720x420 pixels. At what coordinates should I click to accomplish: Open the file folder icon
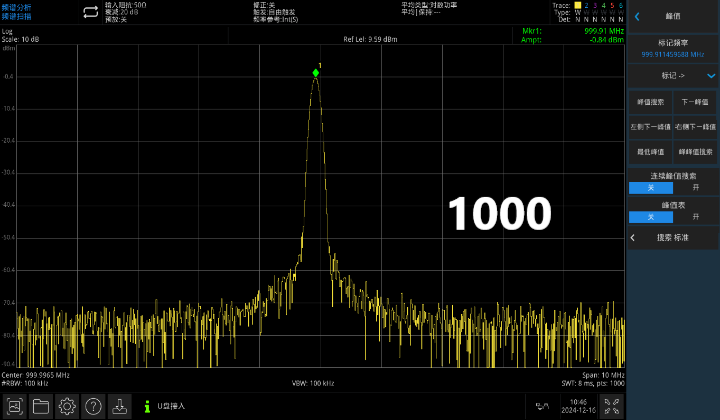(x=41, y=406)
